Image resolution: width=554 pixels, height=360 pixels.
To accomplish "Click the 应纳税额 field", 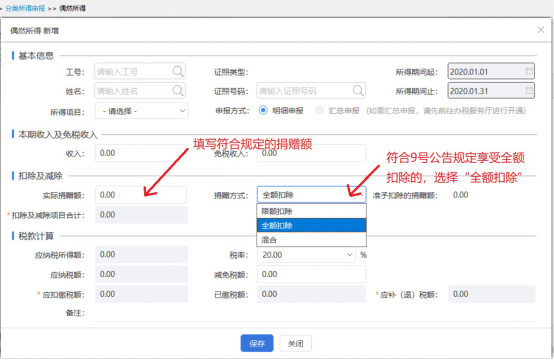I will (141, 274).
